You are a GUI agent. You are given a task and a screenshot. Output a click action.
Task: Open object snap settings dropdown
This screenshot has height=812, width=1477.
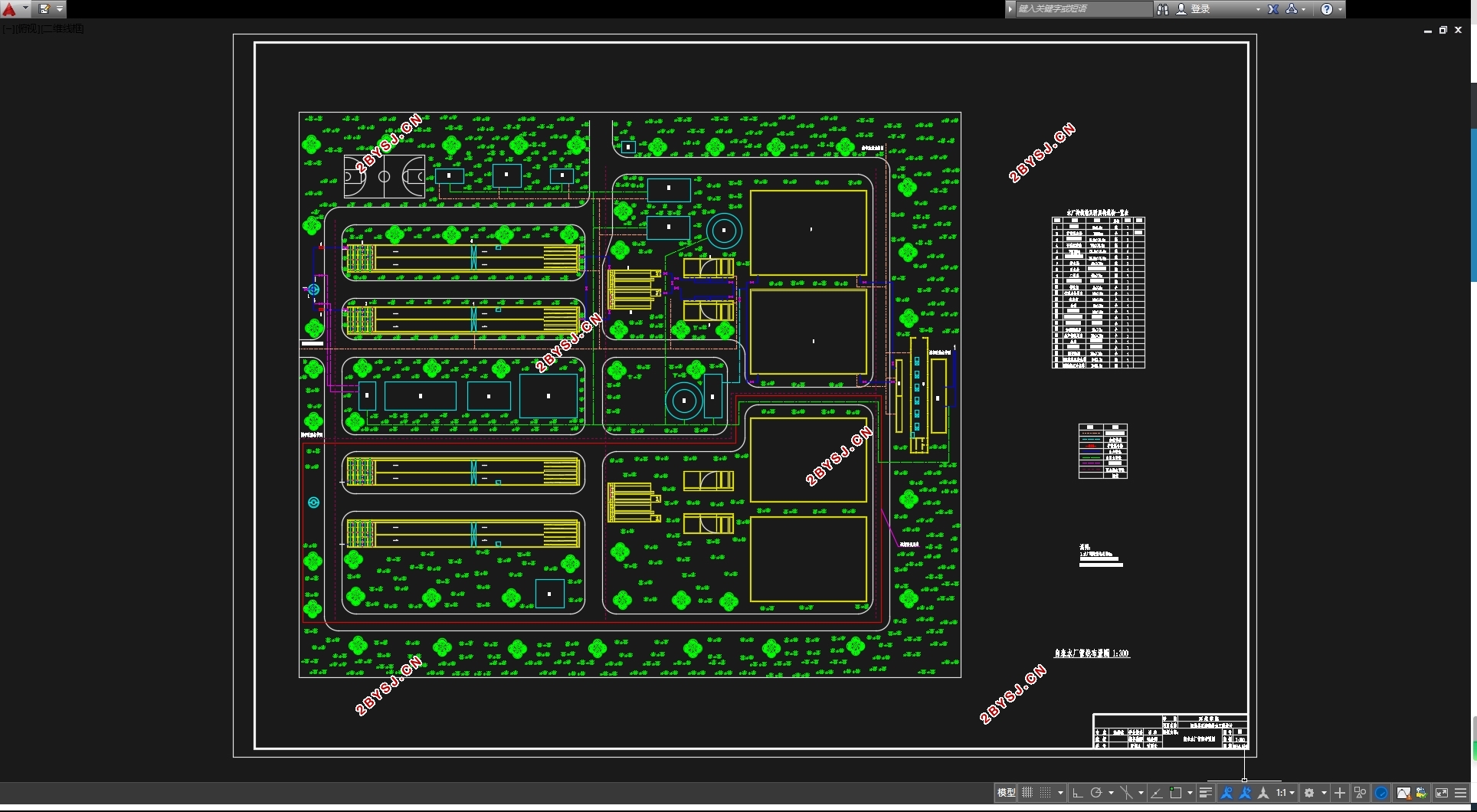tap(1190, 793)
